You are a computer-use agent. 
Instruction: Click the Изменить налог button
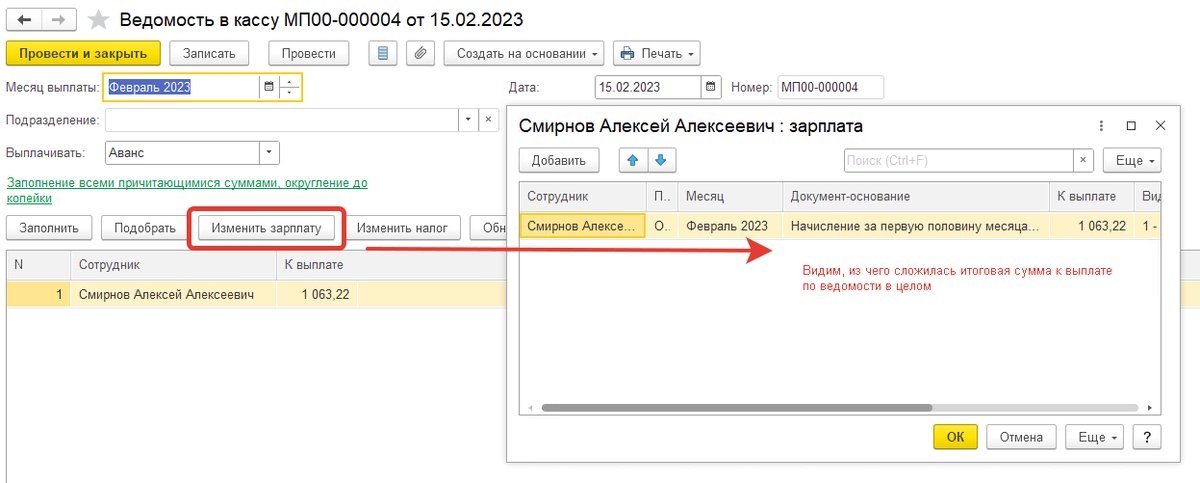point(403,227)
